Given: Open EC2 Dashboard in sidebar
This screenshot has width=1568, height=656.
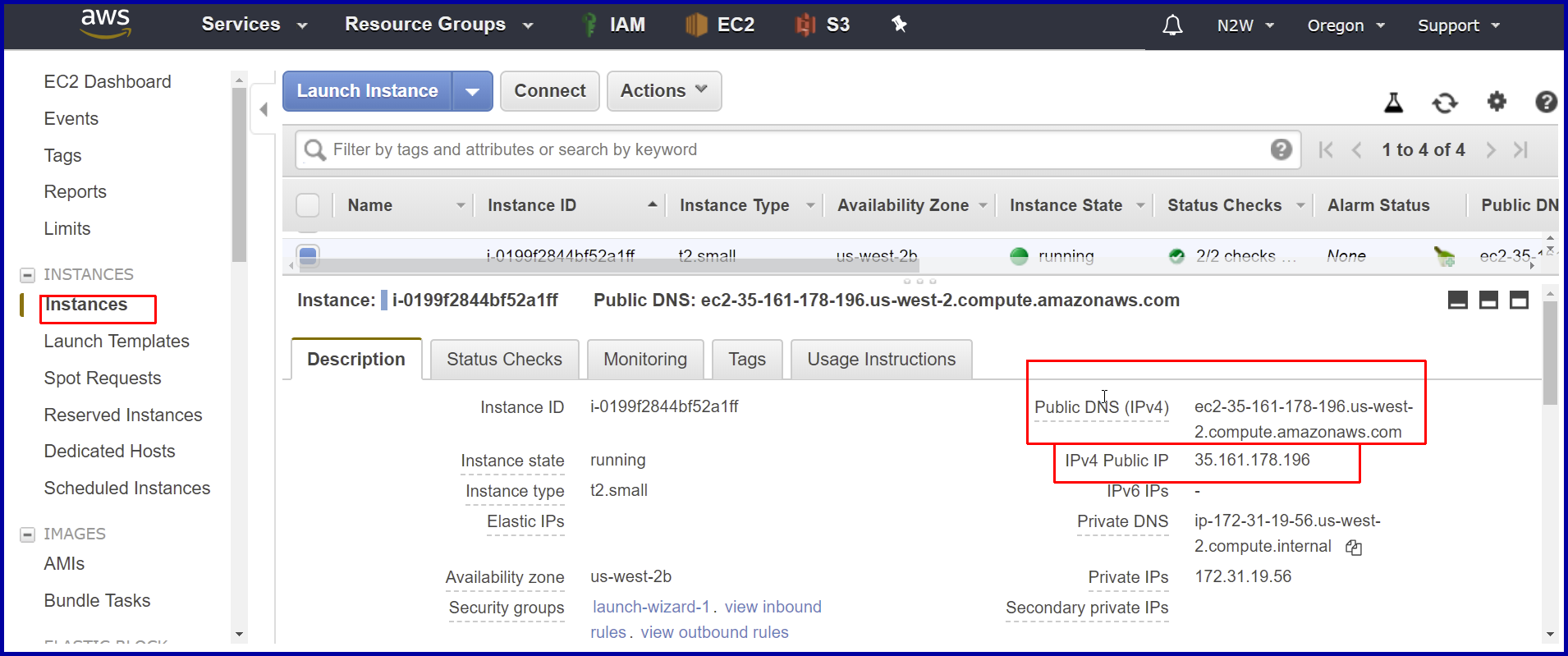Looking at the screenshot, I should click(108, 82).
